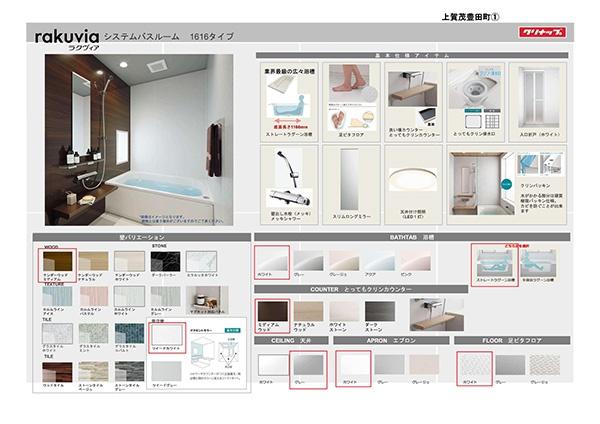Select the white floor swatch
Image resolution: width=600 pixels, height=424 pixels.
click(474, 365)
